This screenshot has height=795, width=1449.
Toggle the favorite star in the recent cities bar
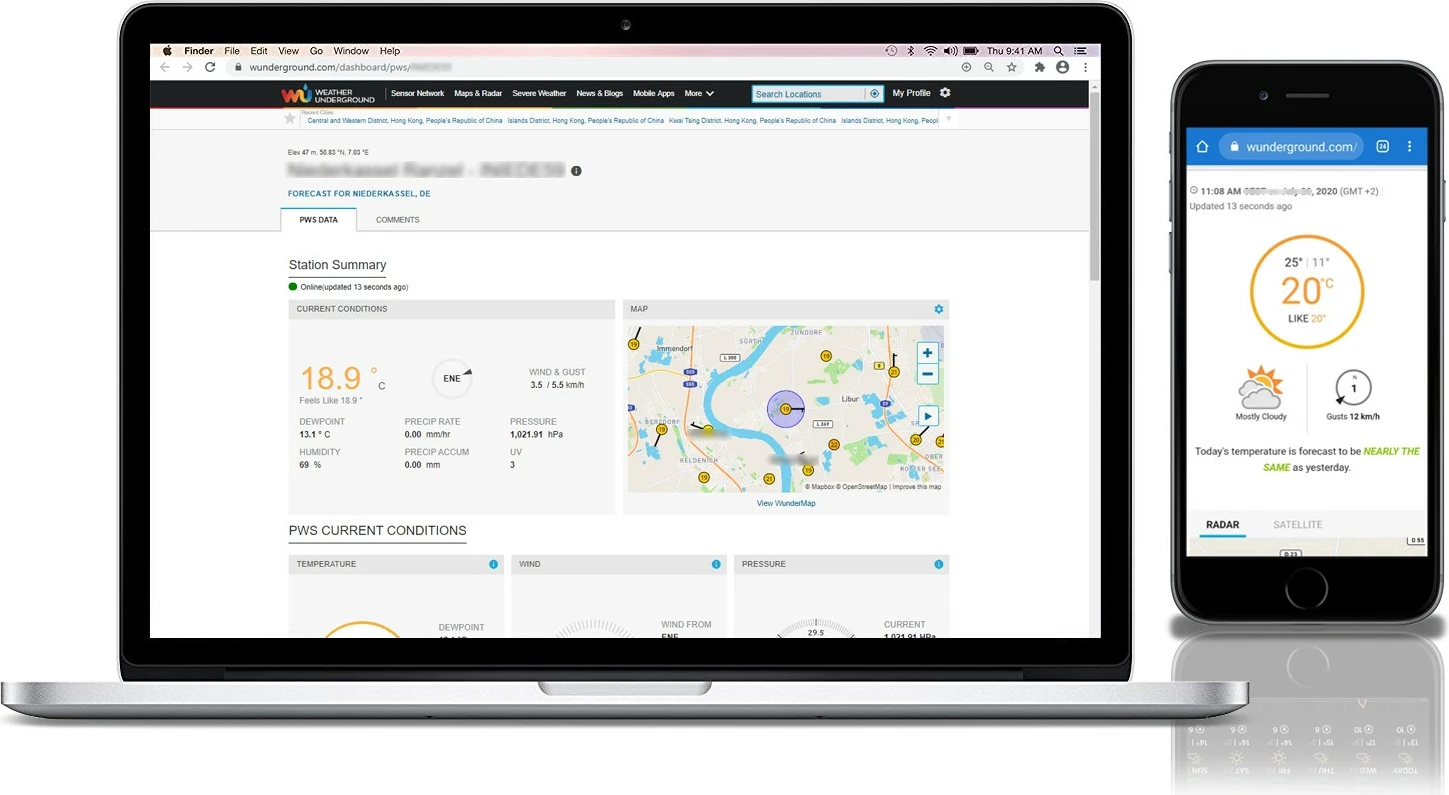[x=290, y=119]
